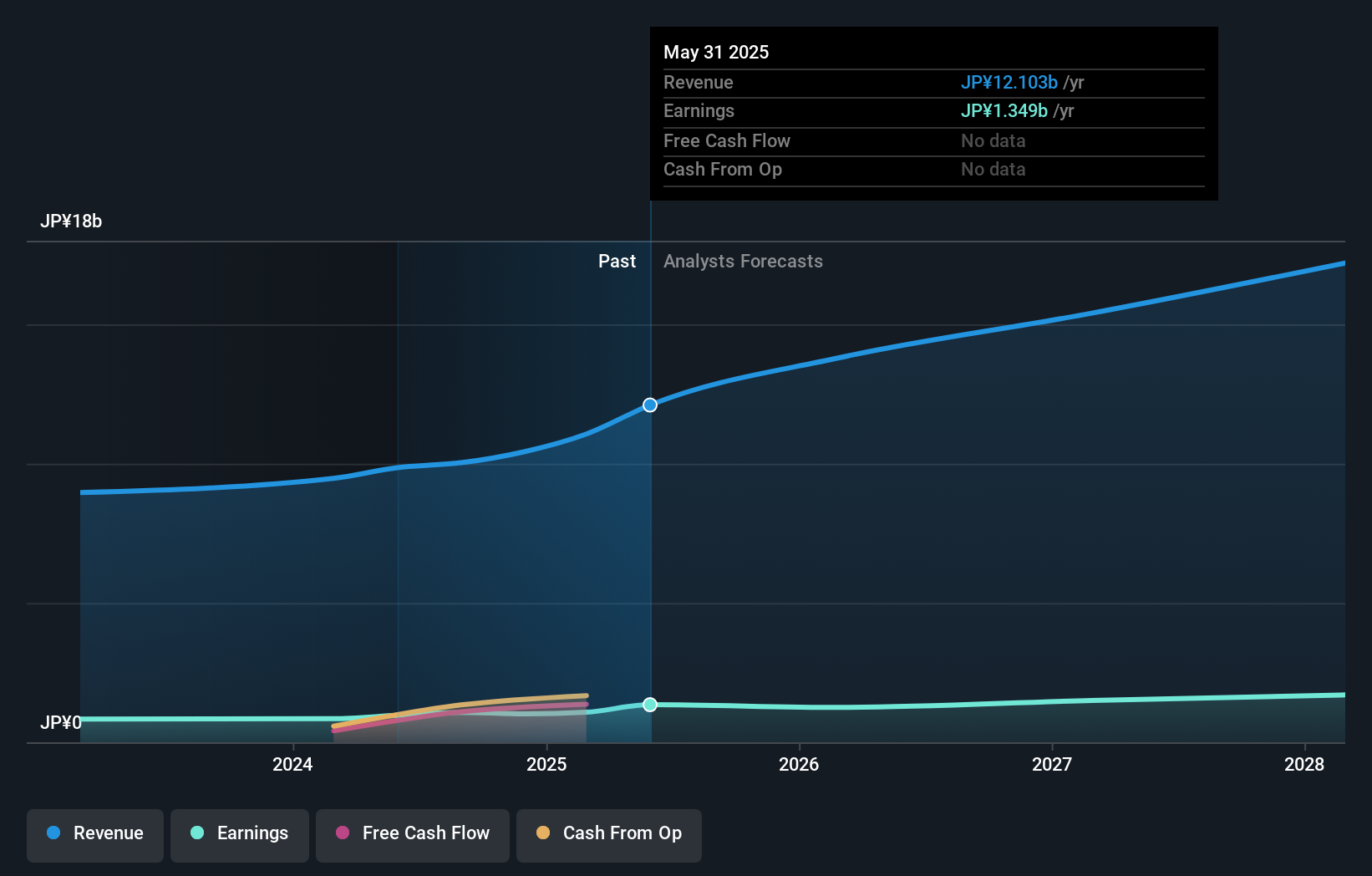This screenshot has height=876, width=1372.
Task: Click the Cash From Op tooltip row label
Action: [723, 169]
